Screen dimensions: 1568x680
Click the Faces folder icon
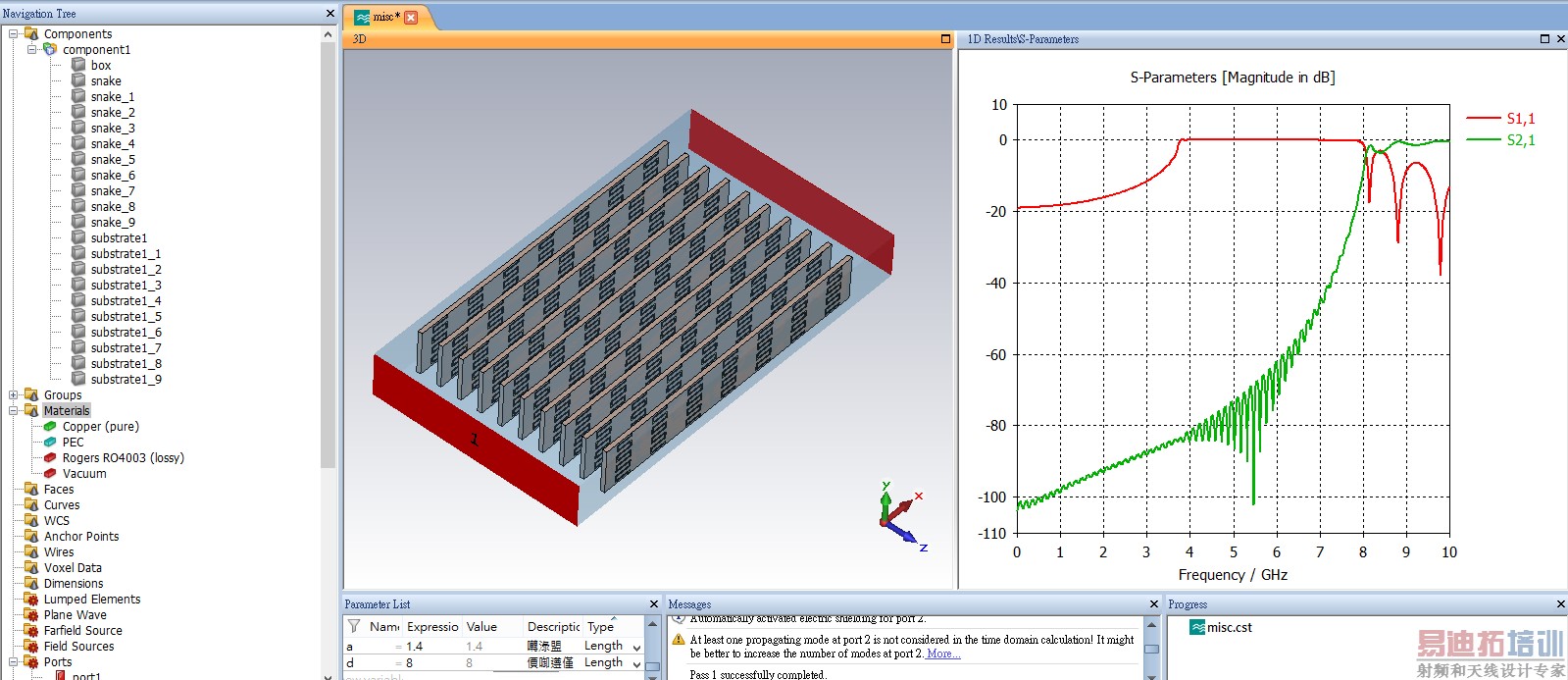coord(31,489)
